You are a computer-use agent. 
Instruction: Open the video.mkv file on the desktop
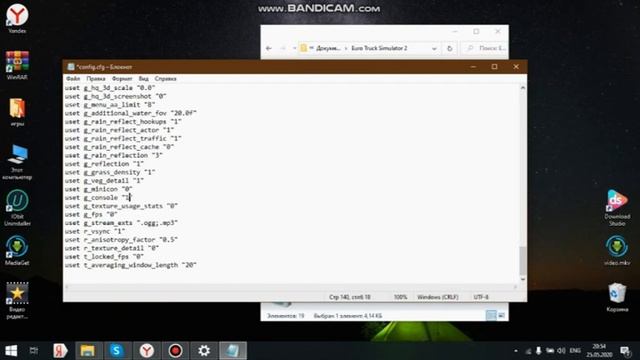(617, 251)
